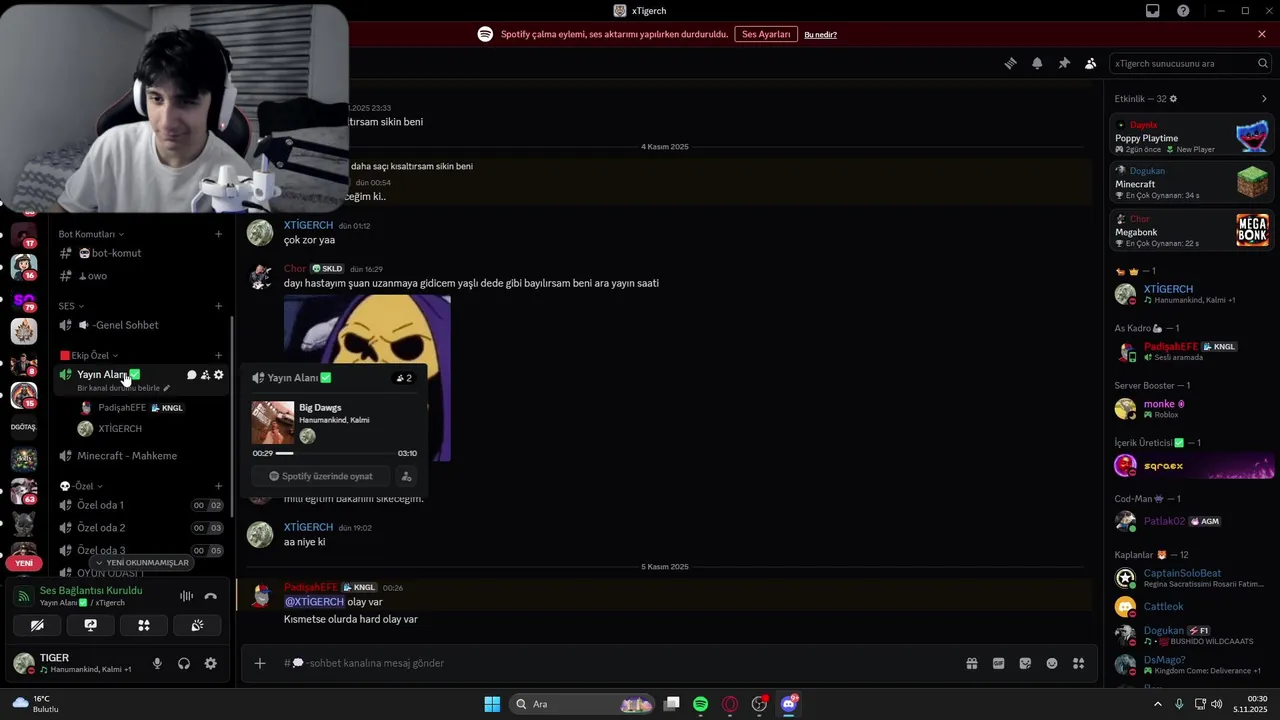Join Özel oda 1 voice channel
Image resolution: width=1280 pixels, height=720 pixels.
[141, 505]
